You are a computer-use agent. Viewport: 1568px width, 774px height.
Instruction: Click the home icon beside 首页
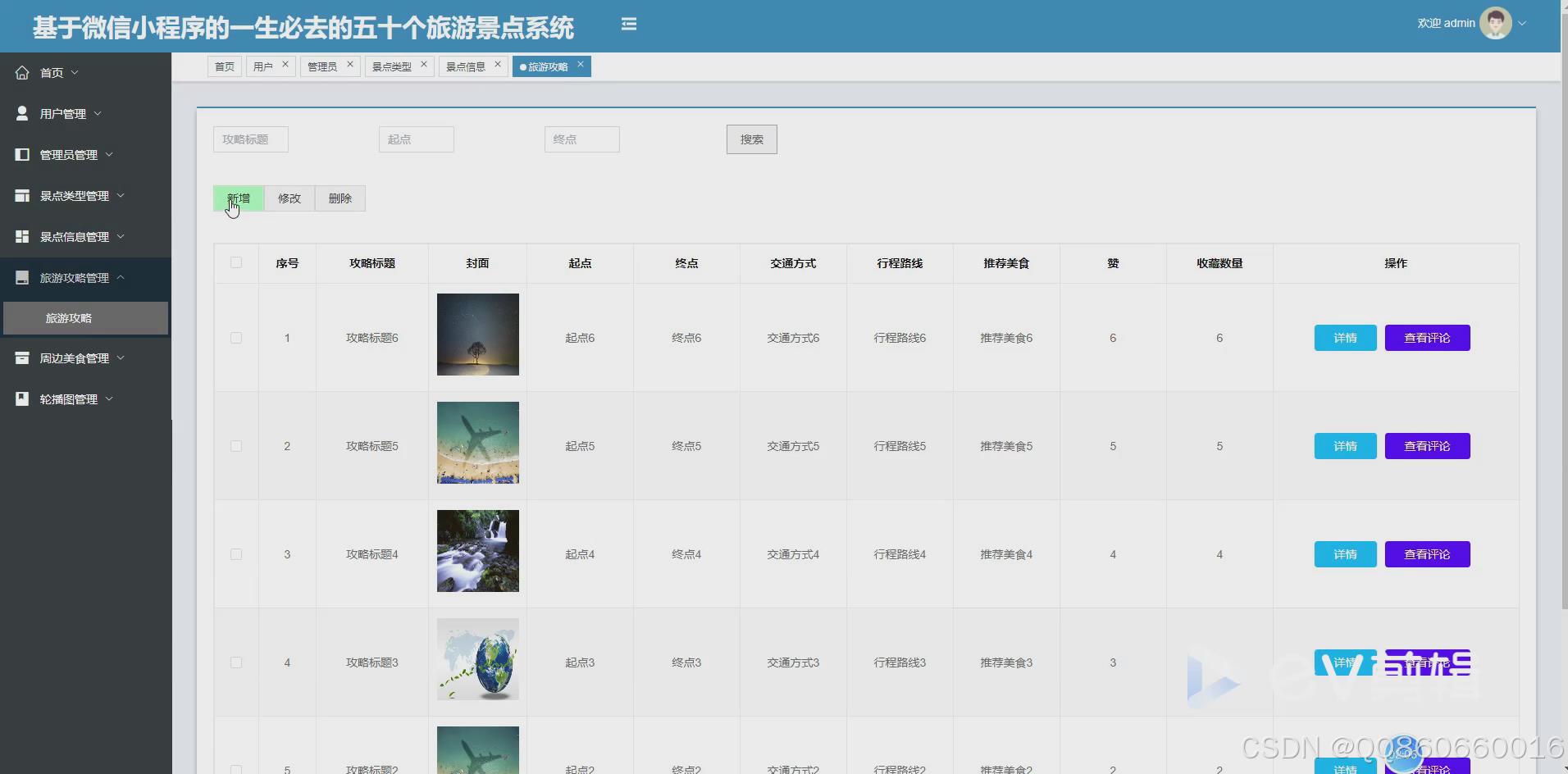point(22,72)
